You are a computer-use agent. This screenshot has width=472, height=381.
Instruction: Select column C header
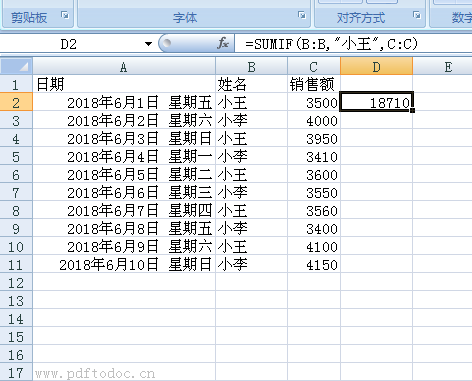pos(314,67)
